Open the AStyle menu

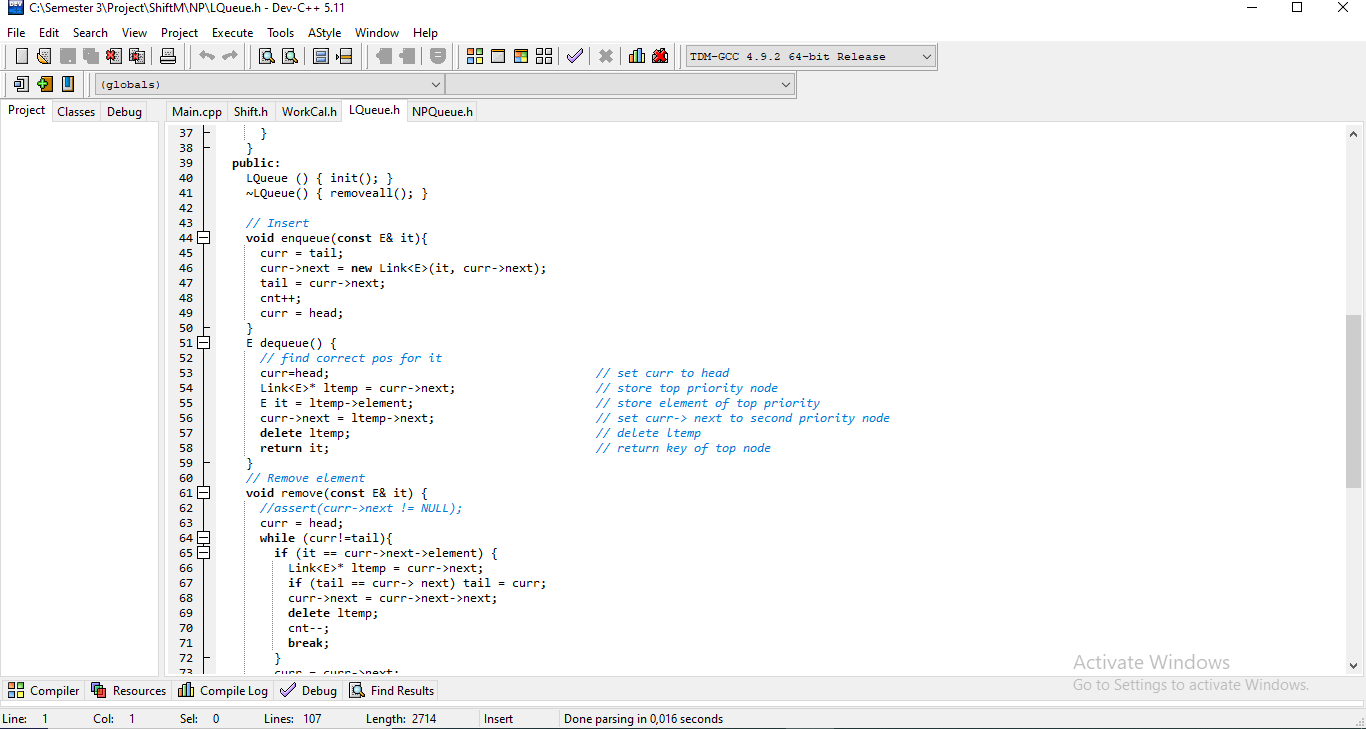324,33
